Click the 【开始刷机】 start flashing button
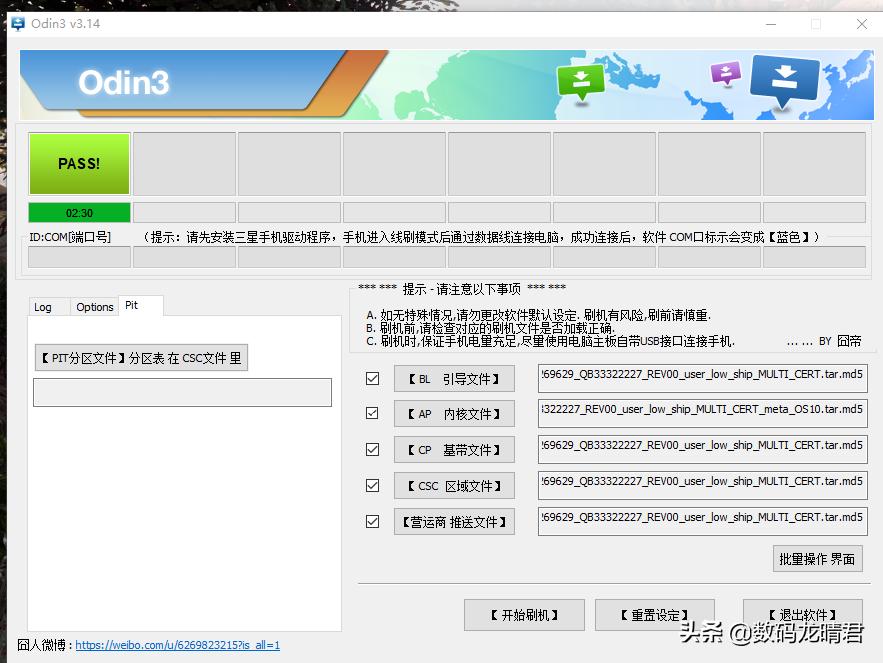Viewport: 883px width, 663px height. tap(524, 615)
